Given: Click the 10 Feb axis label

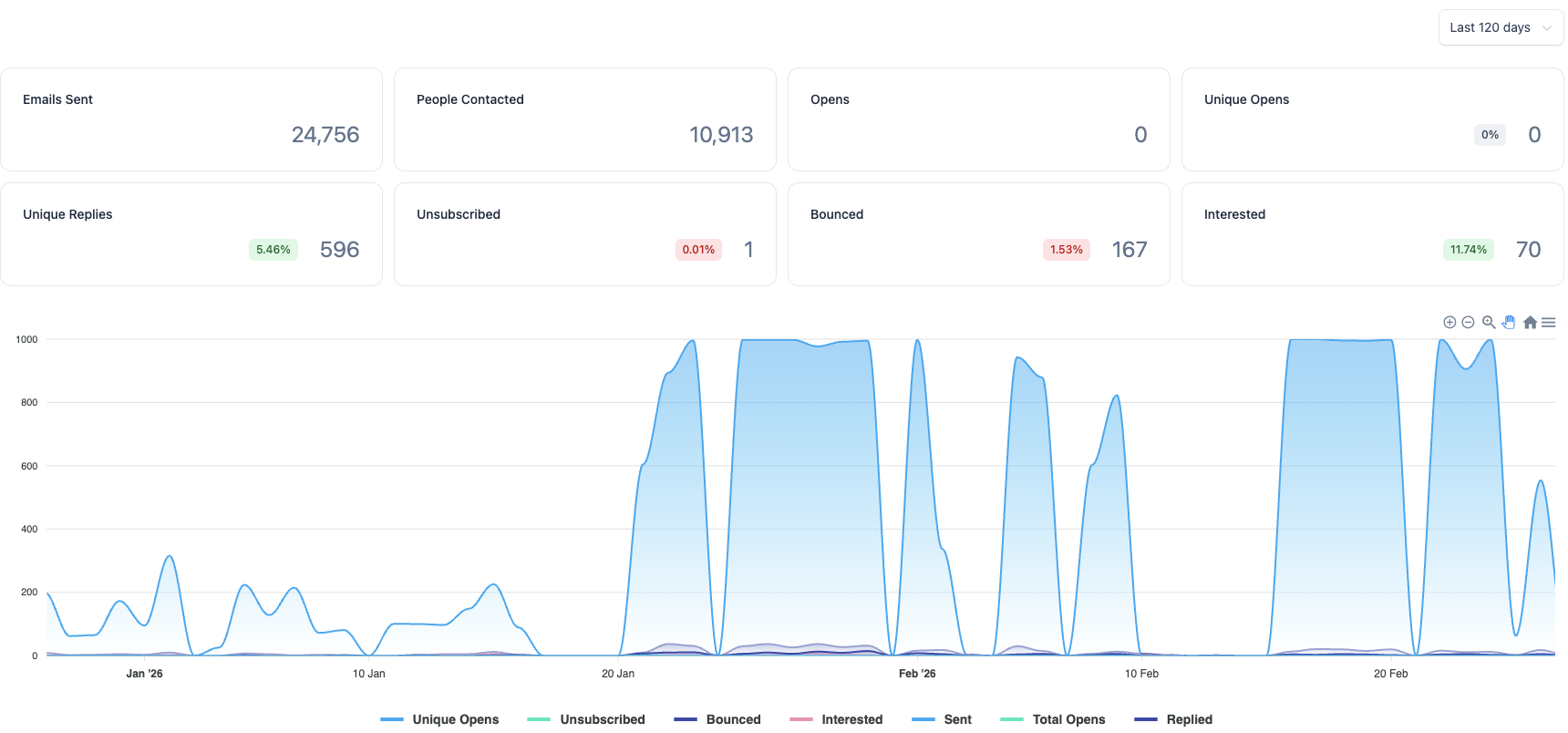Looking at the screenshot, I should (1141, 674).
